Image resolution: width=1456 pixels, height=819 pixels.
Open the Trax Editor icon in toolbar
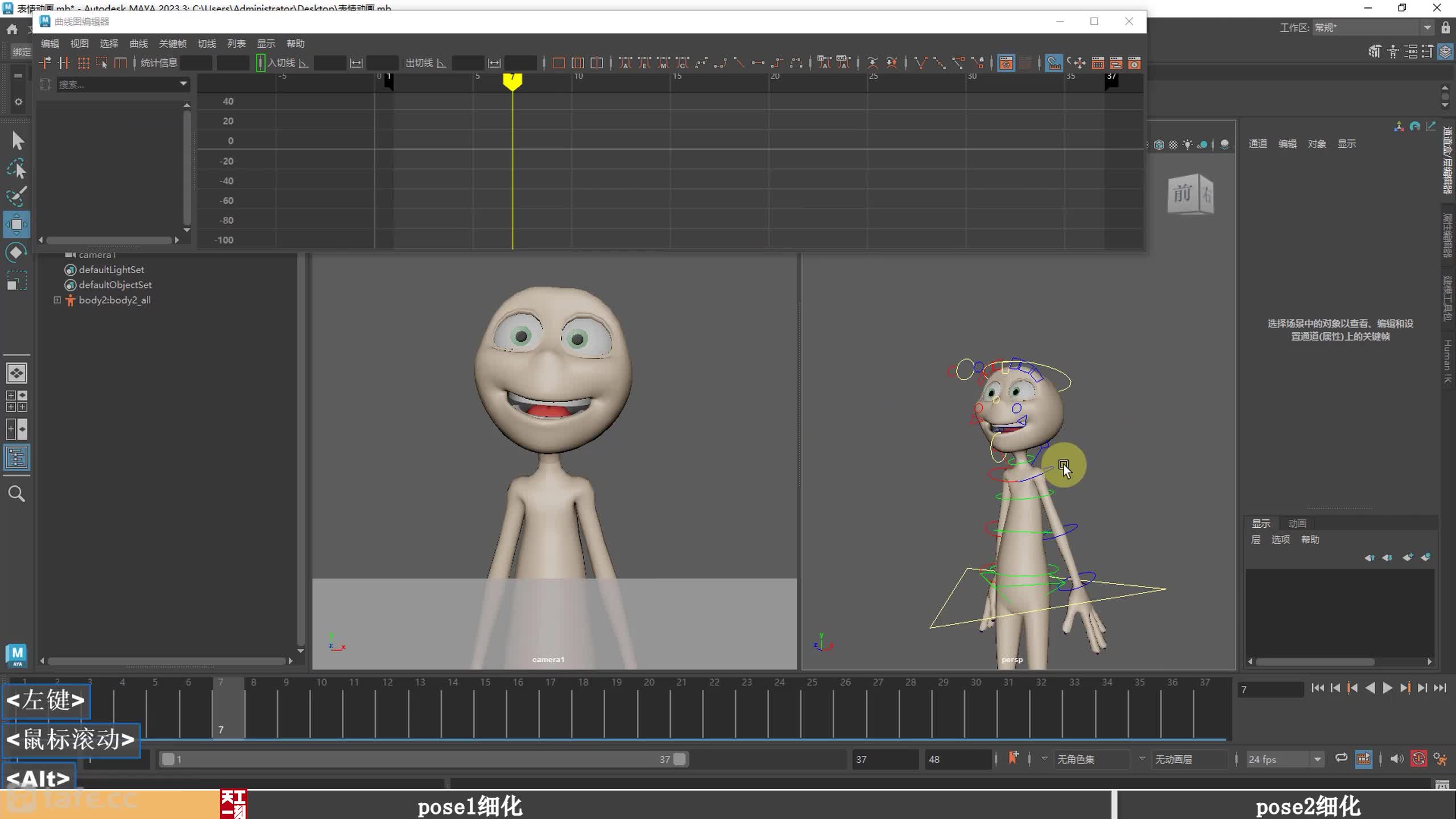[x=1116, y=63]
